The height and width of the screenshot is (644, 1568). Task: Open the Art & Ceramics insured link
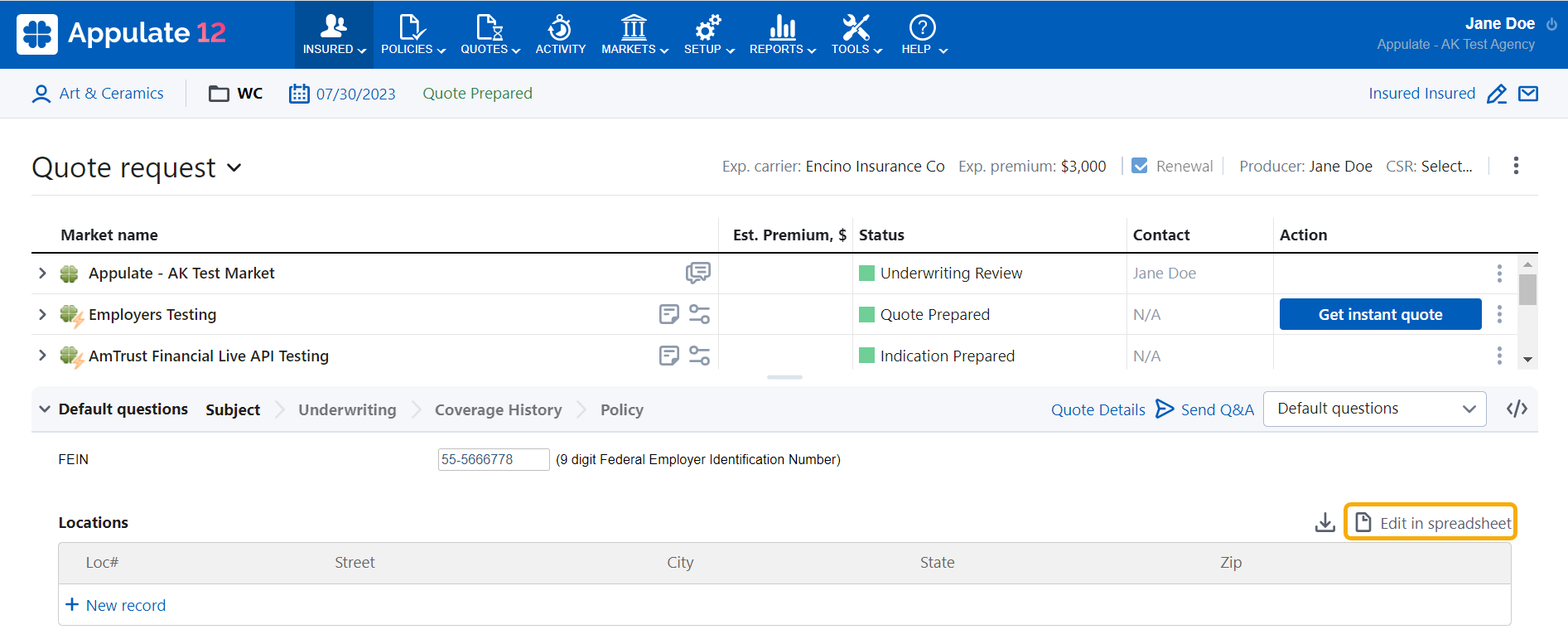[111, 94]
